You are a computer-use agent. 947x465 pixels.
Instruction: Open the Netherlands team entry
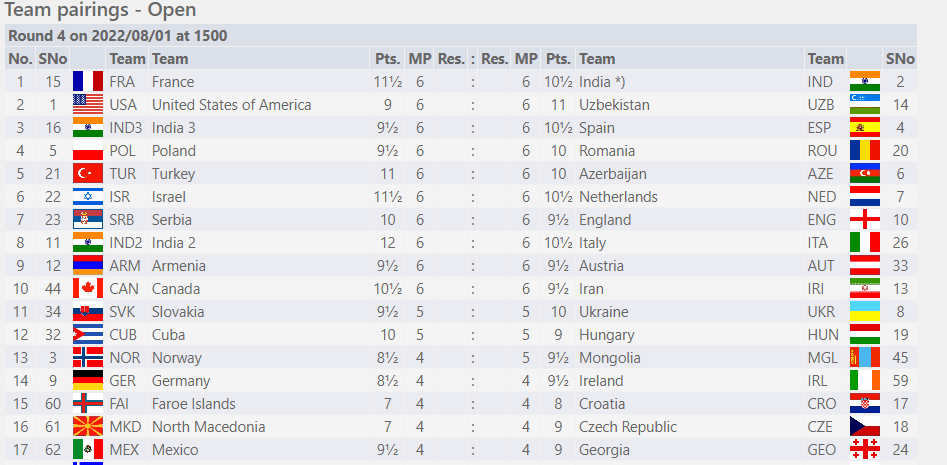pyautogui.click(x=618, y=197)
